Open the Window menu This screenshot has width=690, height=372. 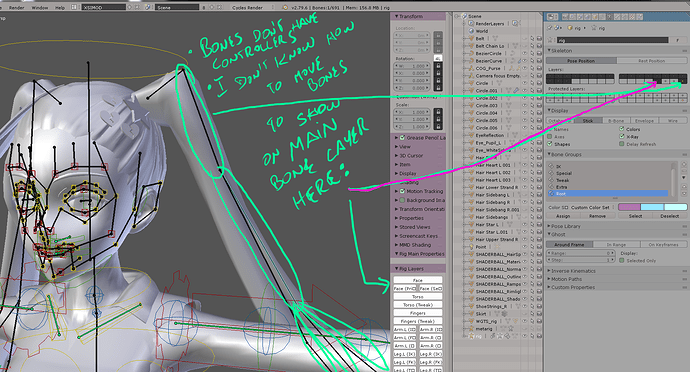[x=40, y=7]
